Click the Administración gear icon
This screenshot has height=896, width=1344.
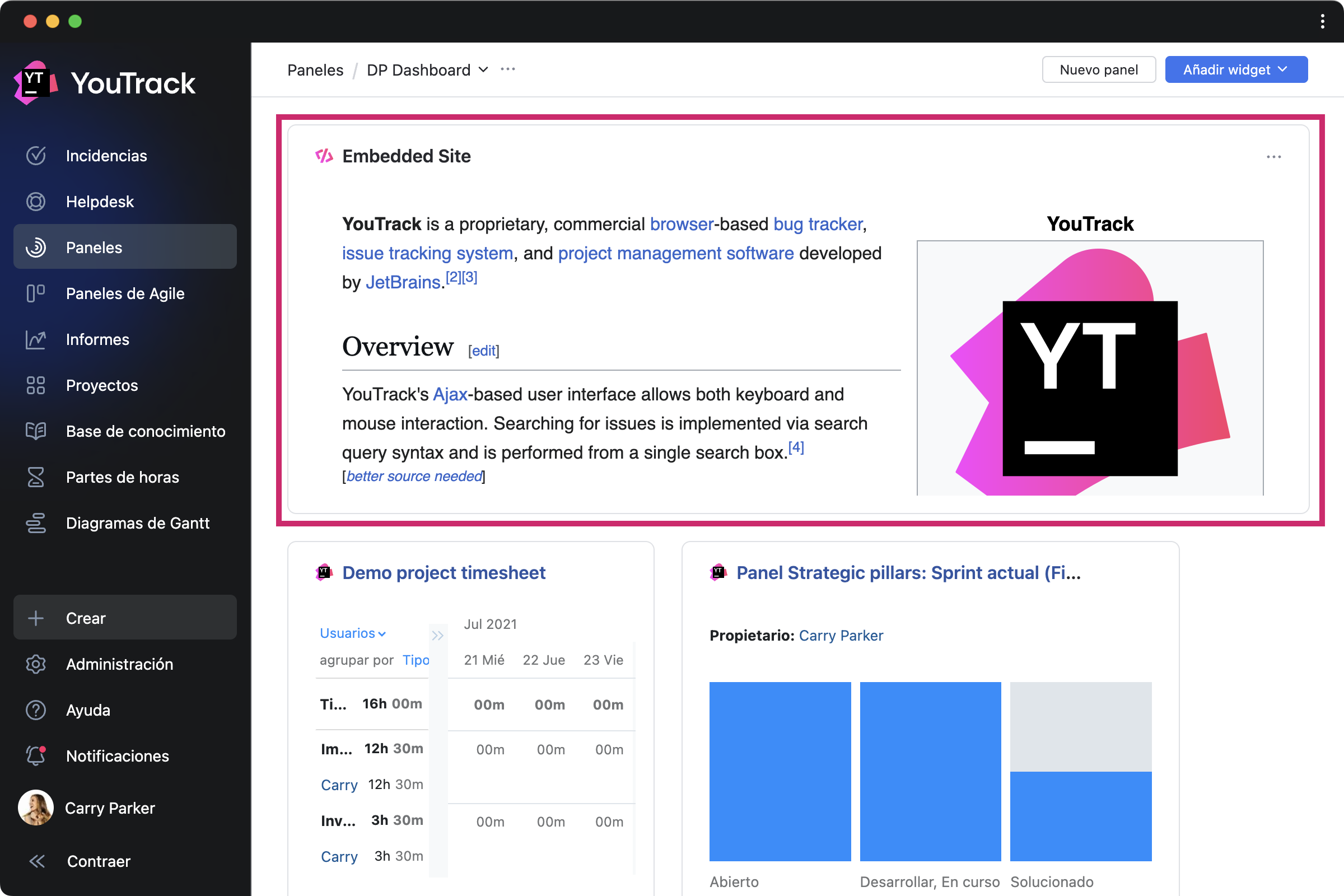click(35, 664)
